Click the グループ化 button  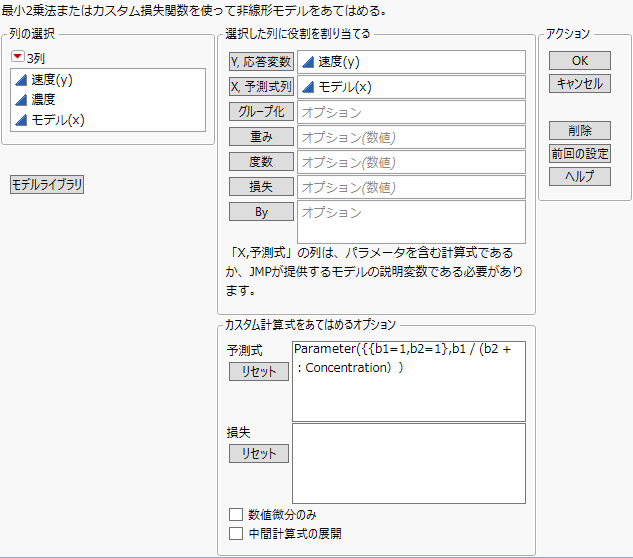[261, 112]
